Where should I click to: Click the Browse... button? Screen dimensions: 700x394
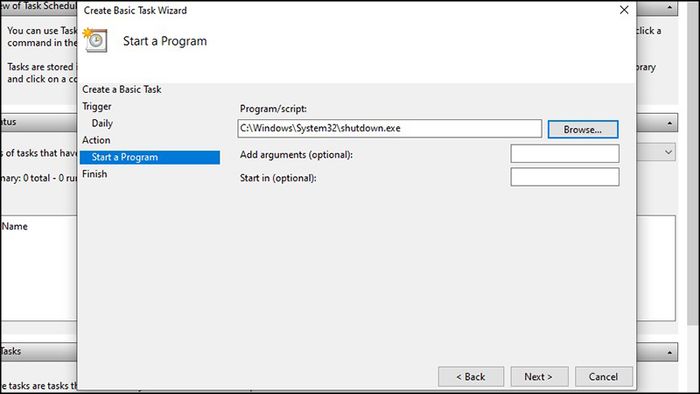click(583, 129)
